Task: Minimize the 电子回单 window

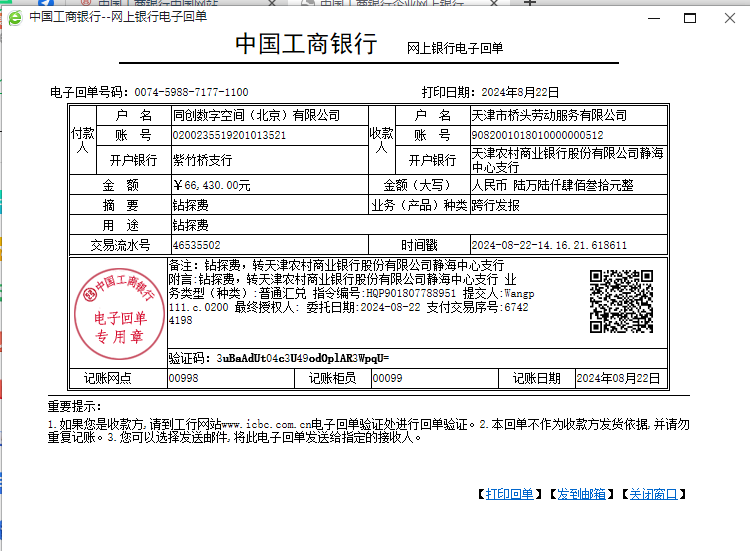Action: point(654,18)
